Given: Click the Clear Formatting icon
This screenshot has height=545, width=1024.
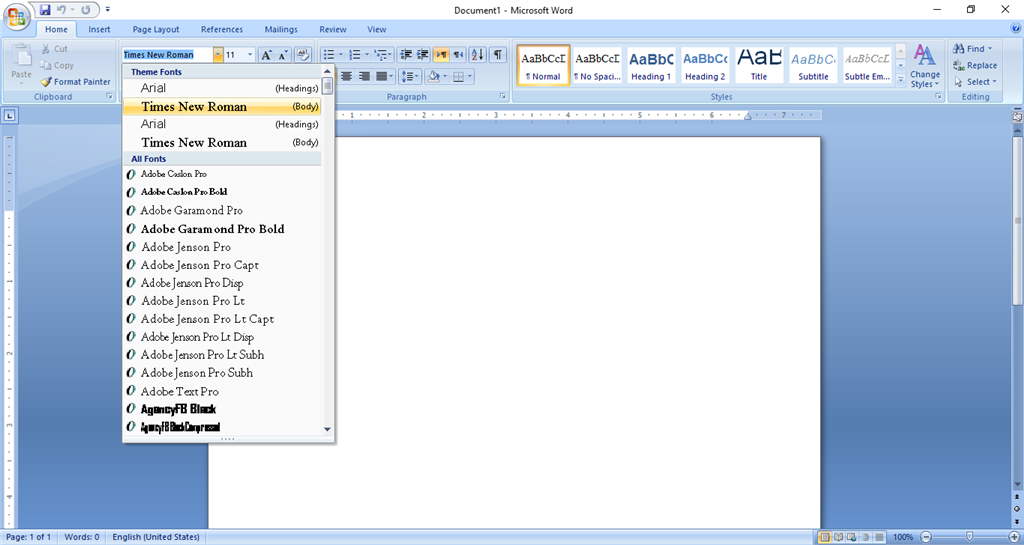Looking at the screenshot, I should [x=302, y=55].
